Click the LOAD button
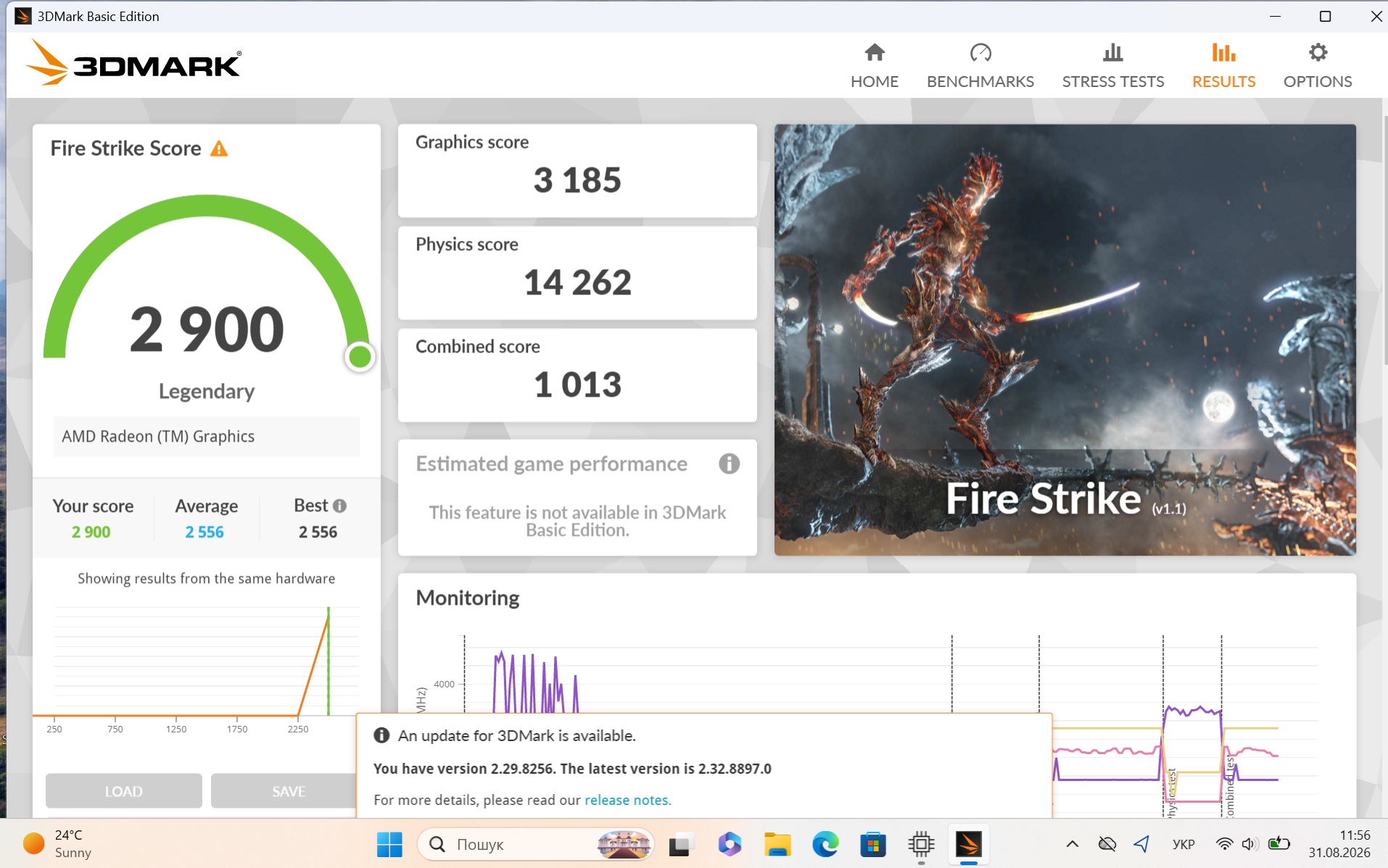 (124, 790)
